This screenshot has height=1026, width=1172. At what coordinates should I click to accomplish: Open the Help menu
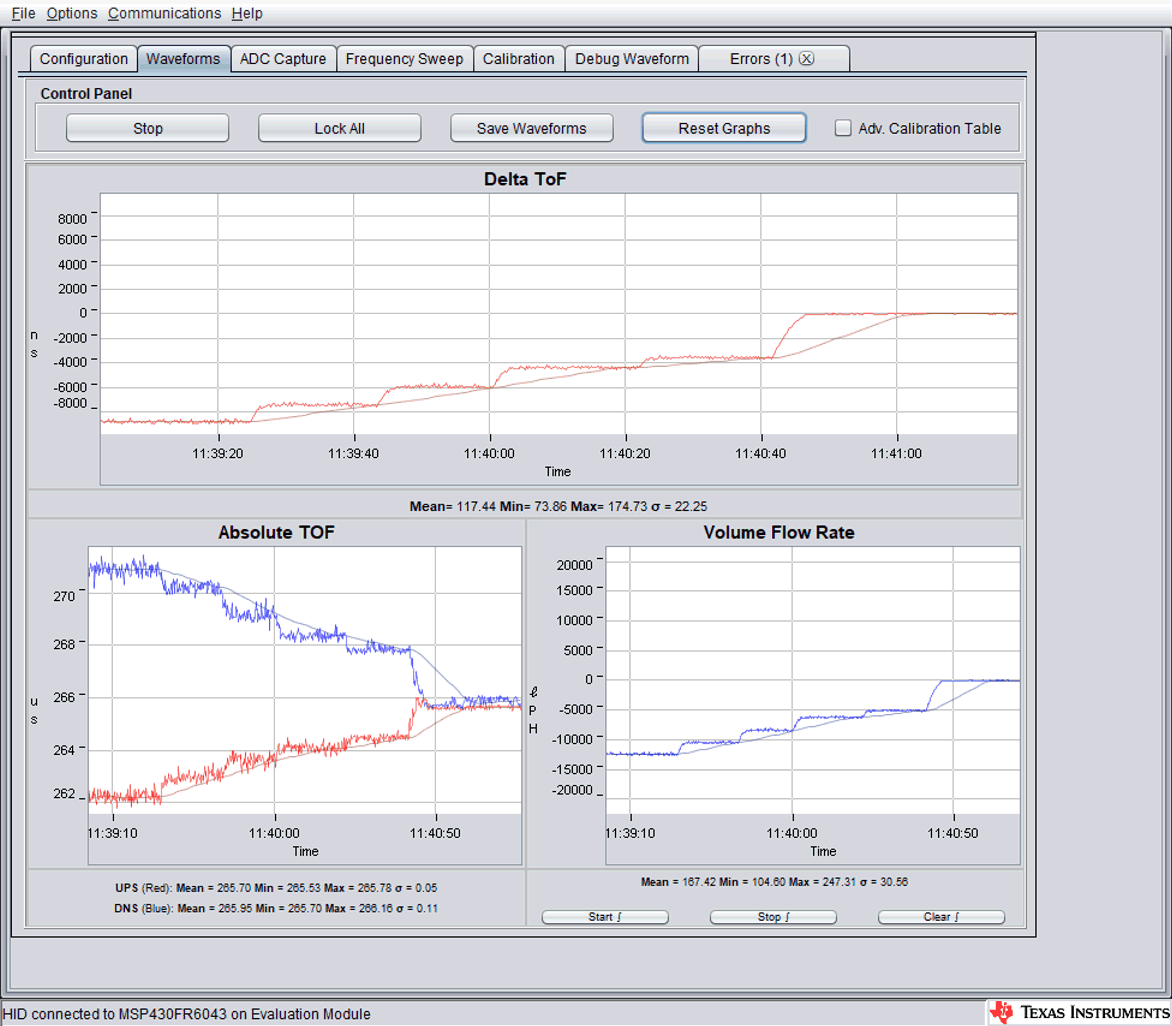pyautogui.click(x=247, y=13)
